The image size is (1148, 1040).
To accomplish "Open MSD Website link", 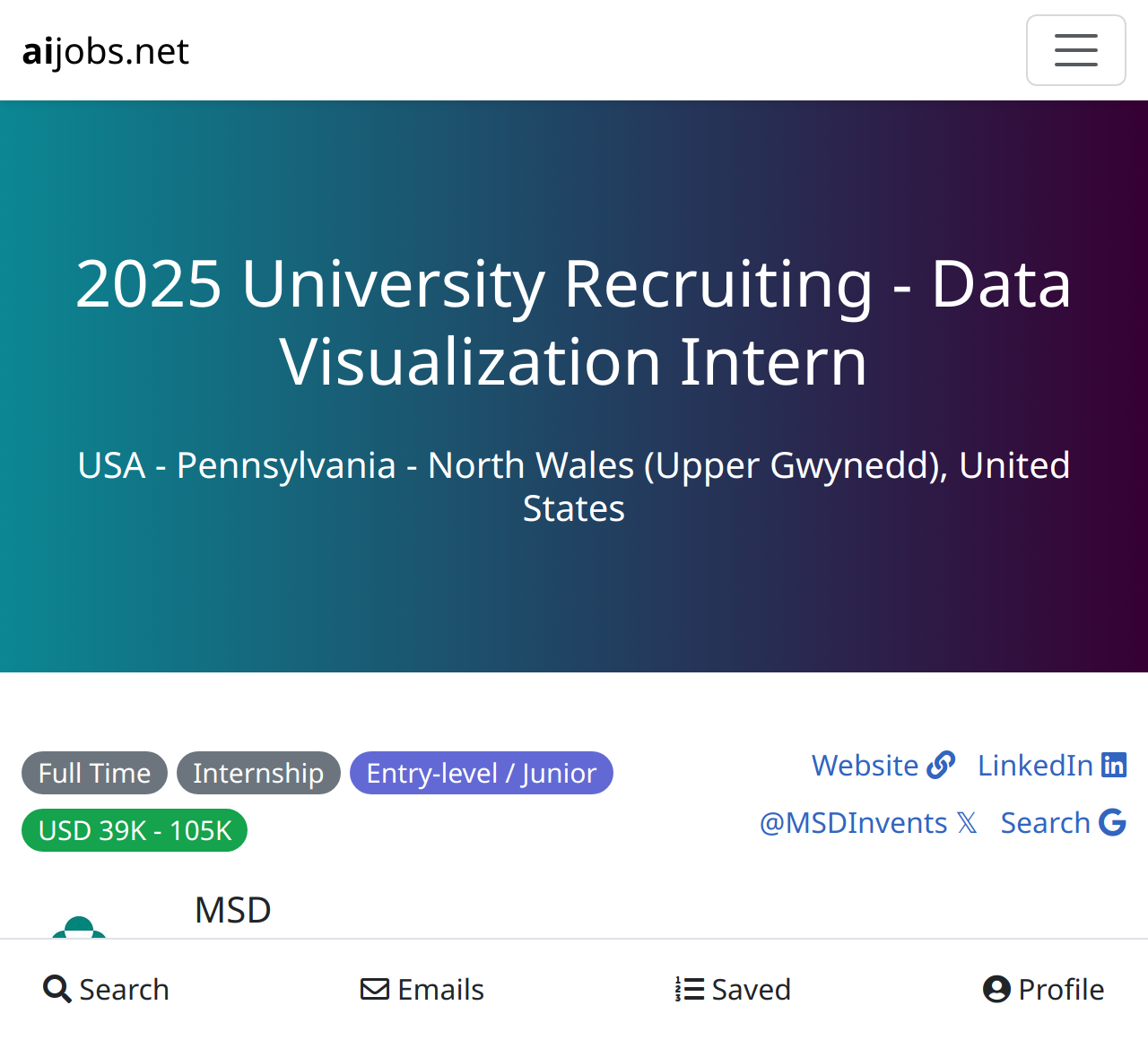I will [883, 766].
